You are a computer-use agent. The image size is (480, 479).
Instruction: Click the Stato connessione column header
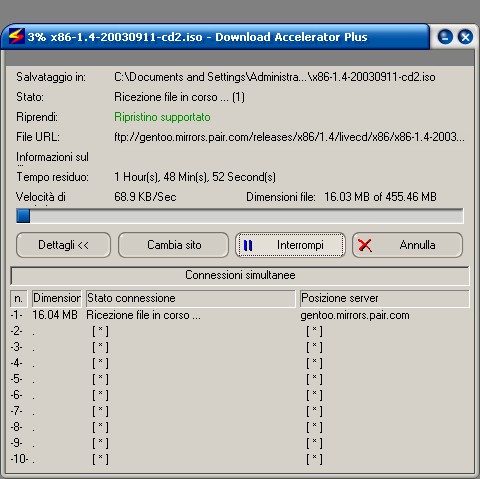tap(191, 298)
